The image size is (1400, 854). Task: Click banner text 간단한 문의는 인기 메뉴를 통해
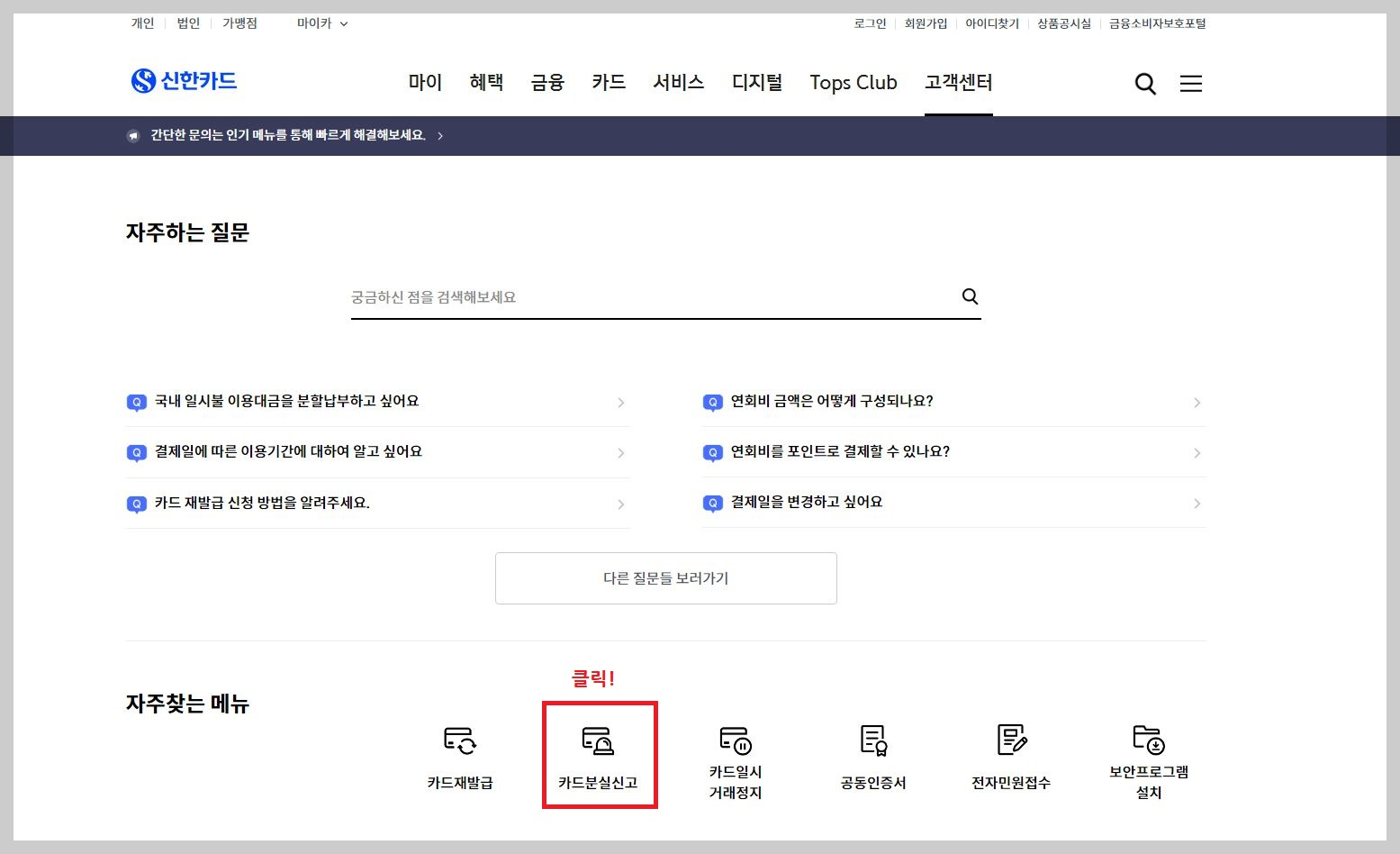[288, 136]
